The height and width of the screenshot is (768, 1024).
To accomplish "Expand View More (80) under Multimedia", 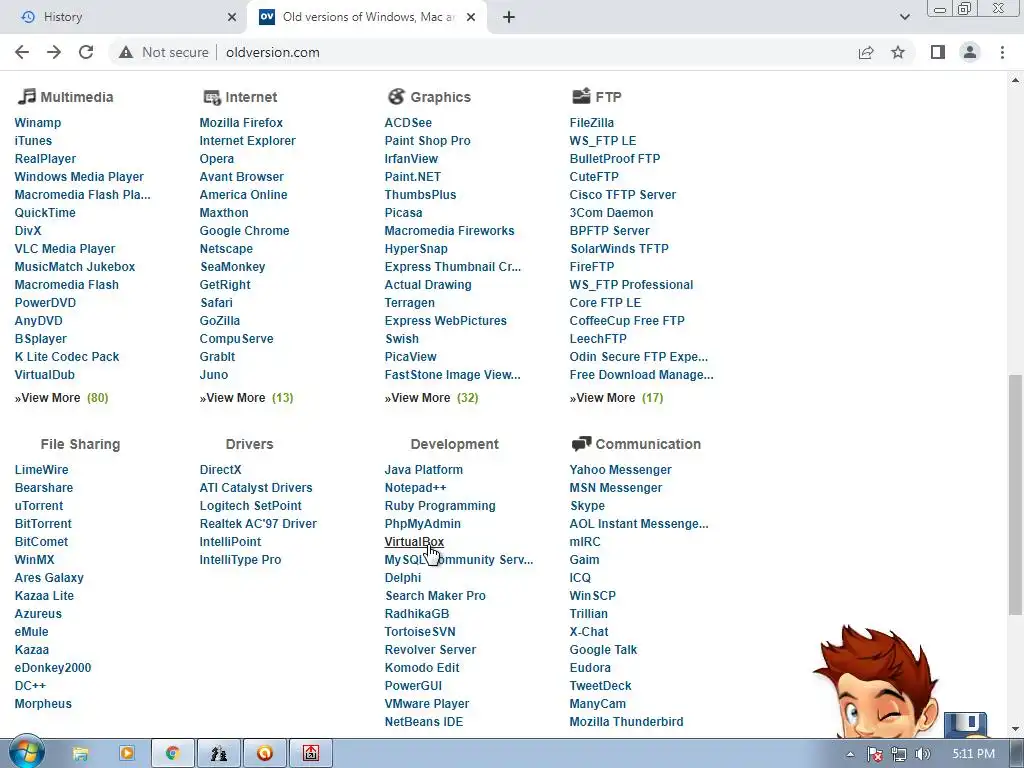I will pos(61,398).
